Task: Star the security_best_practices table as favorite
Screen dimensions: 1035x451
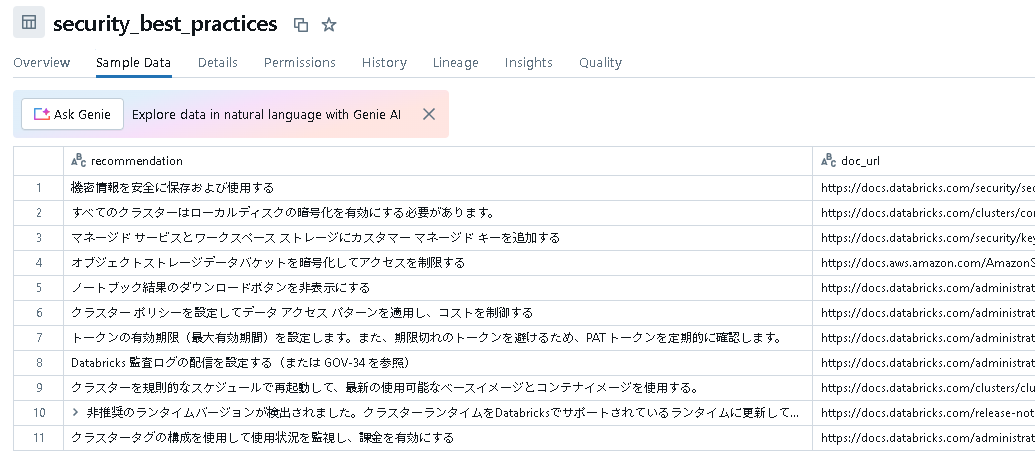Action: click(329, 25)
